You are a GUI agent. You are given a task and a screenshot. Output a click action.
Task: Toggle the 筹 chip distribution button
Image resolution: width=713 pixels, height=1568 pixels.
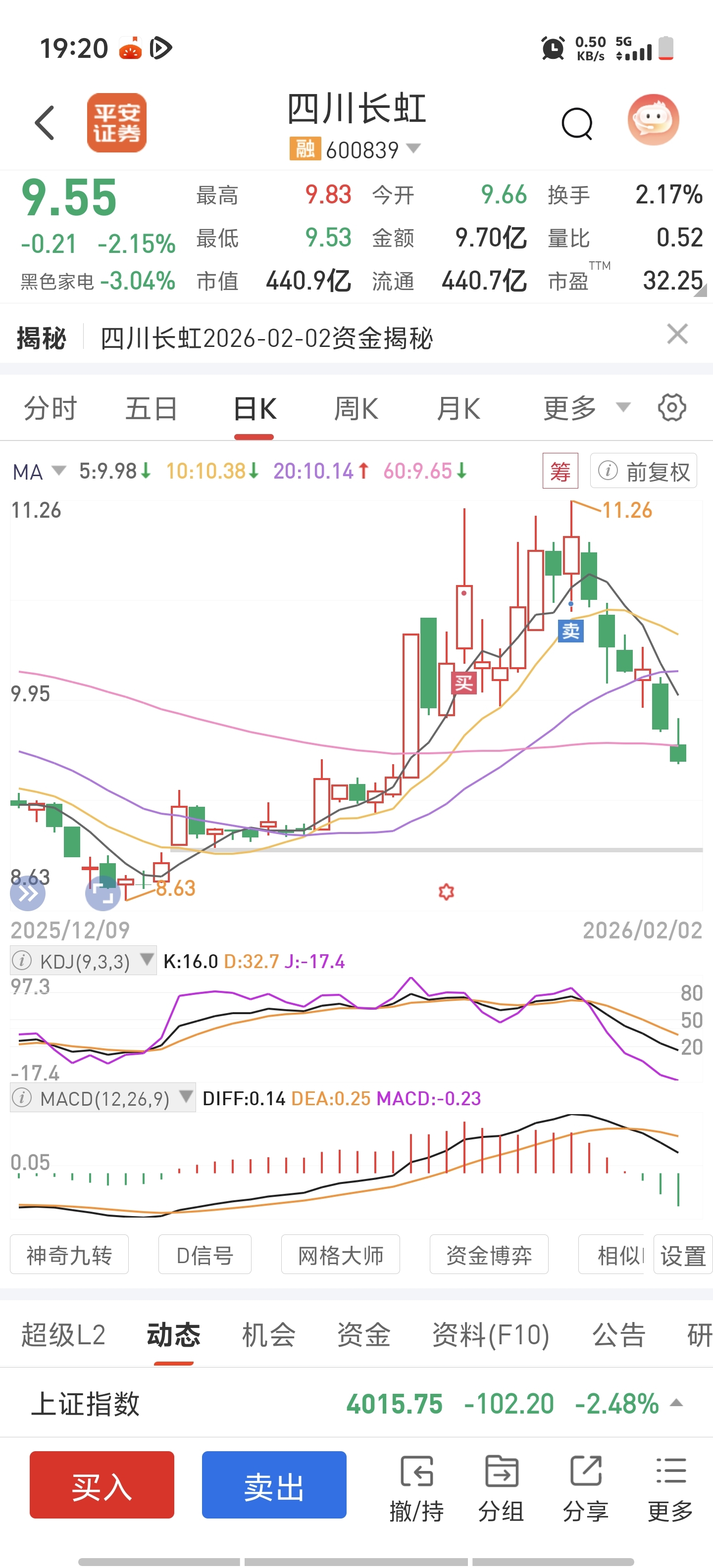(x=560, y=471)
